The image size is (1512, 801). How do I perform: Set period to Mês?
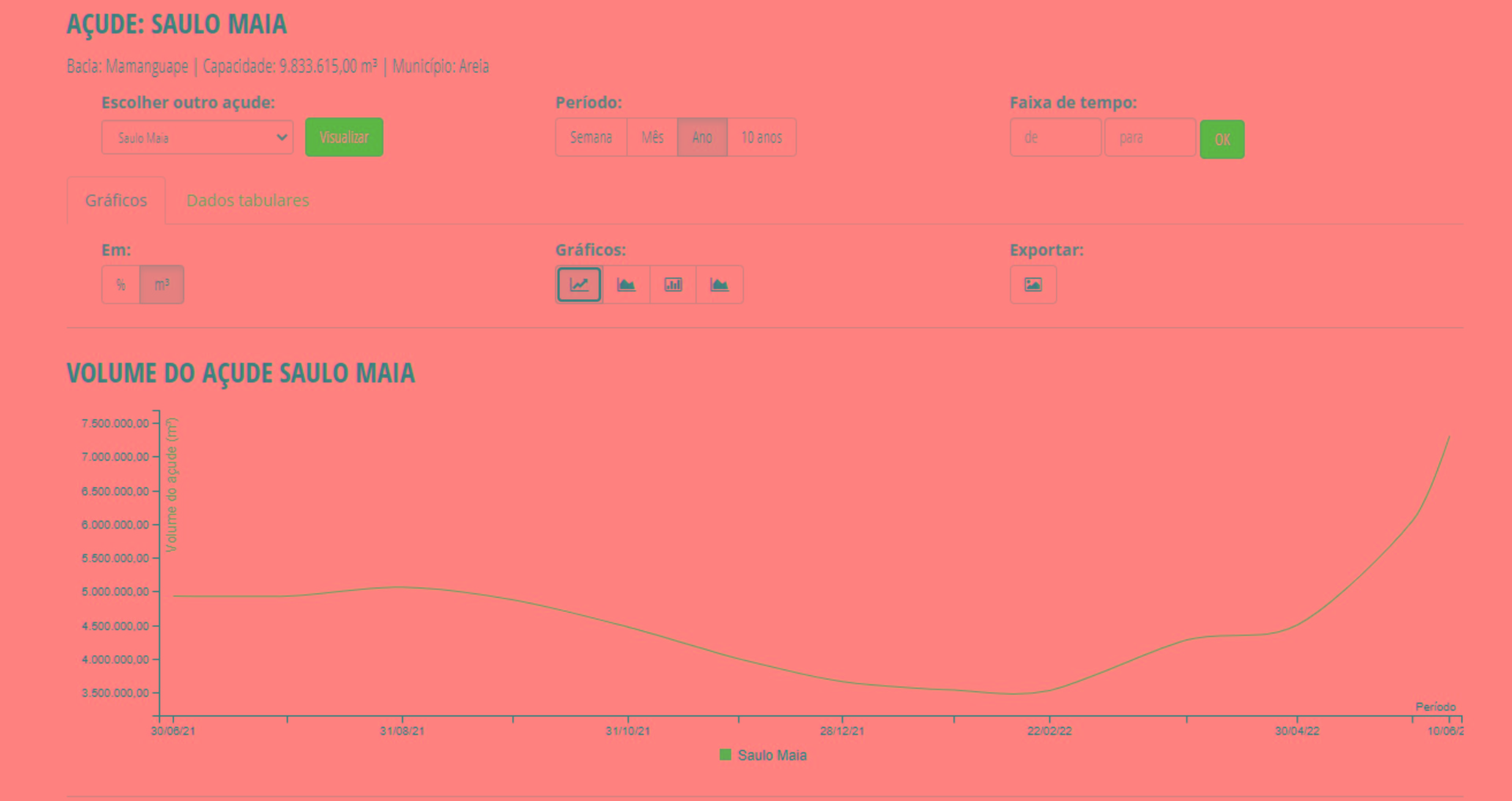click(652, 137)
